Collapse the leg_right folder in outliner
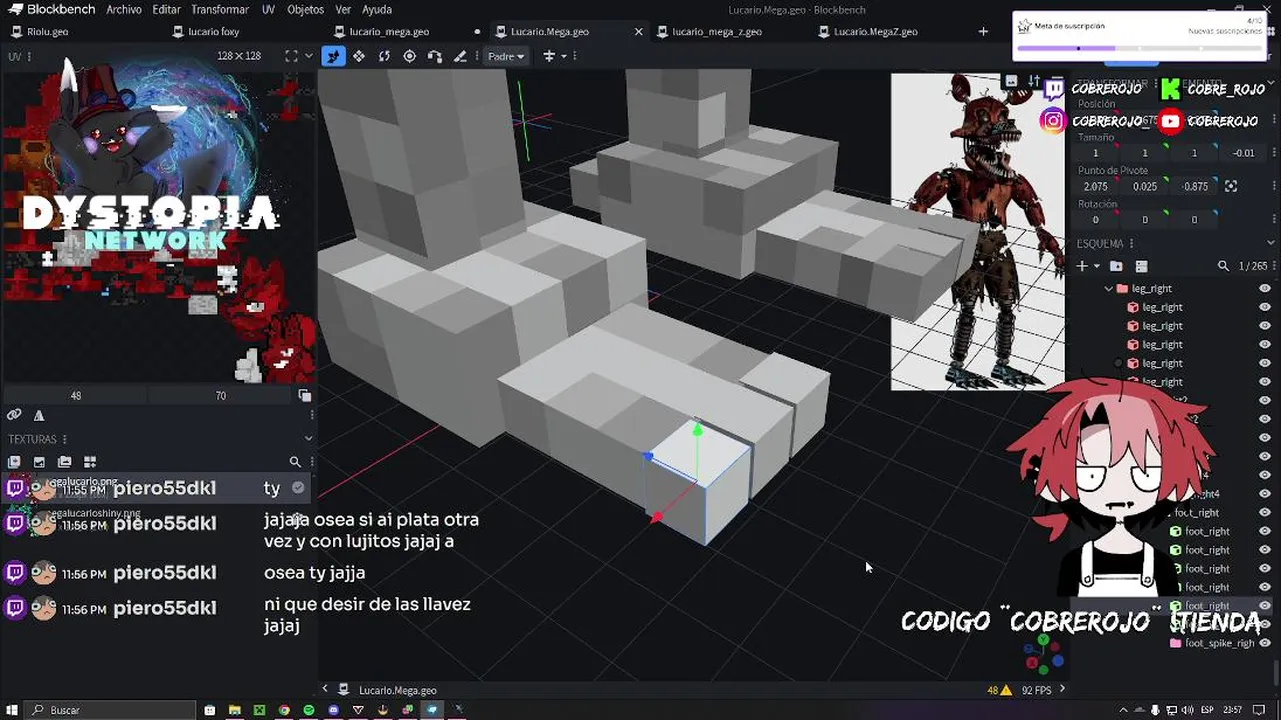The image size is (1281, 720). point(1108,288)
